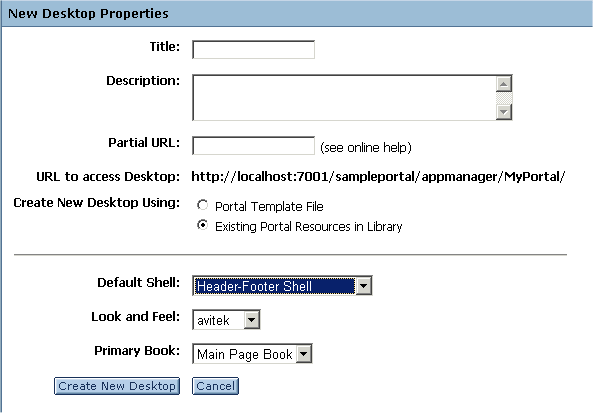Click the Description scrollbar up arrow

(x=504, y=84)
